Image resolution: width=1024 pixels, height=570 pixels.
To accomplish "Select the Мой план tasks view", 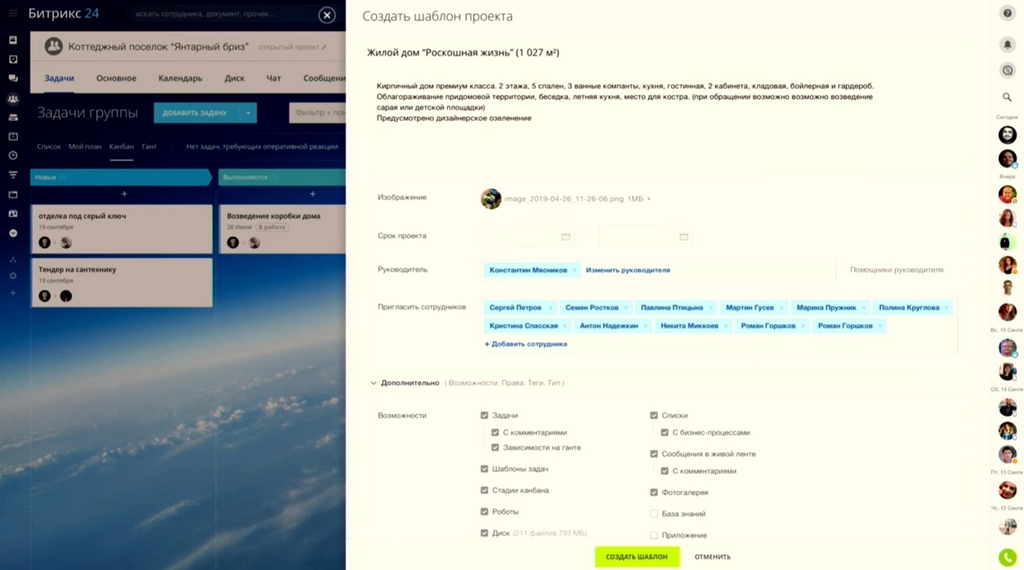I will coord(85,147).
